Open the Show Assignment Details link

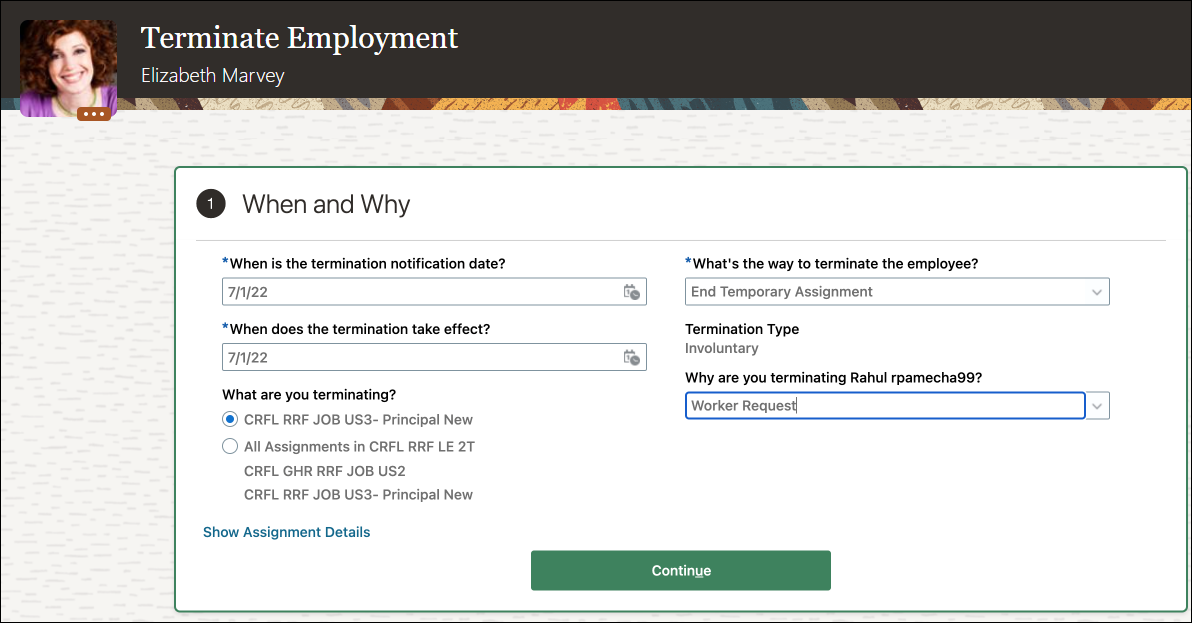click(286, 532)
